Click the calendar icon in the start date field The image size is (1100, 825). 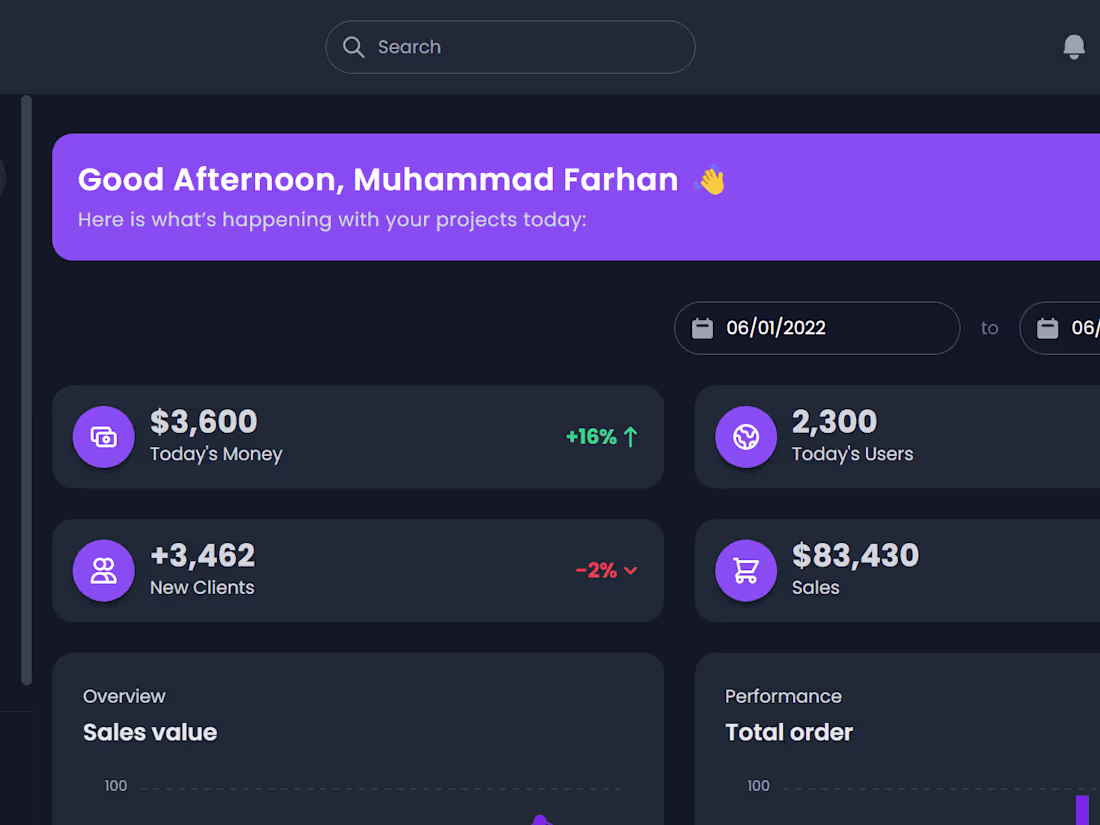tap(703, 327)
